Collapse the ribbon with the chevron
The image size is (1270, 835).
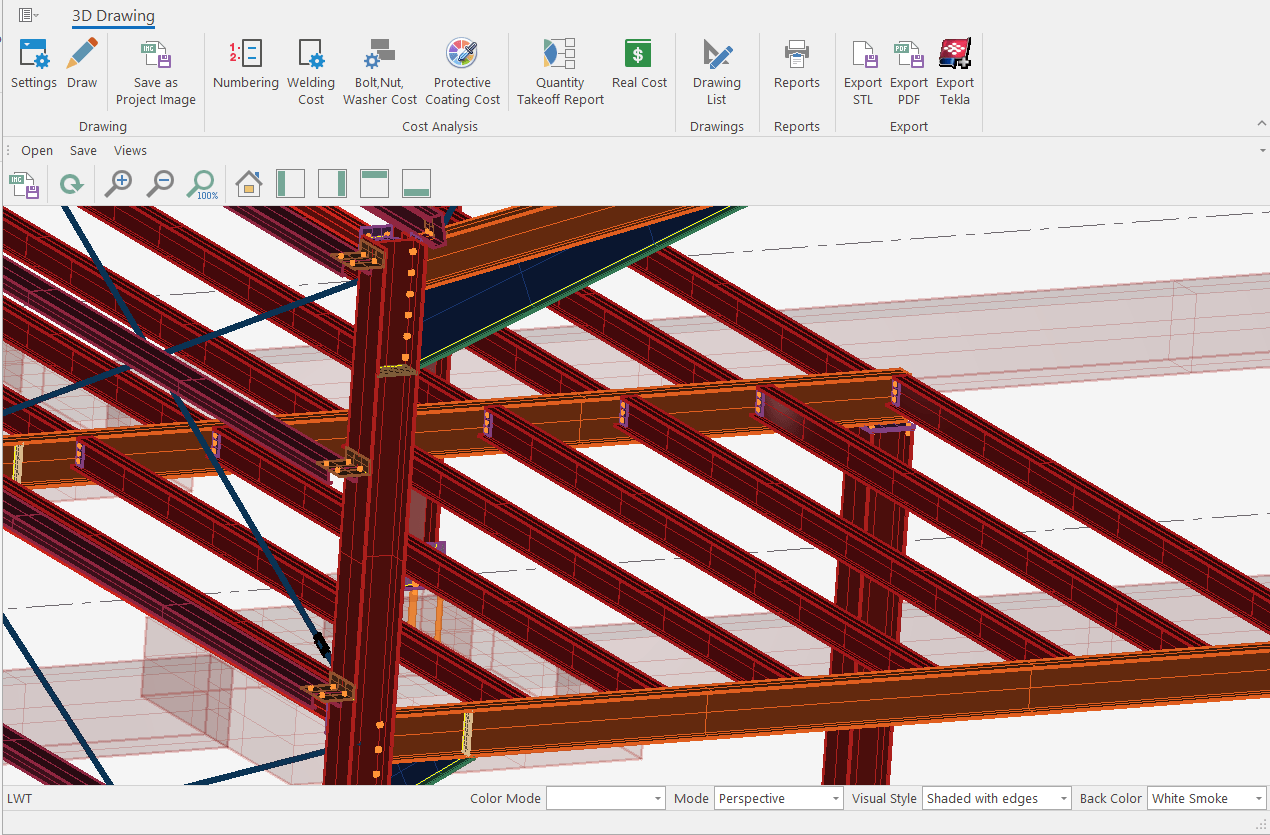click(1262, 123)
